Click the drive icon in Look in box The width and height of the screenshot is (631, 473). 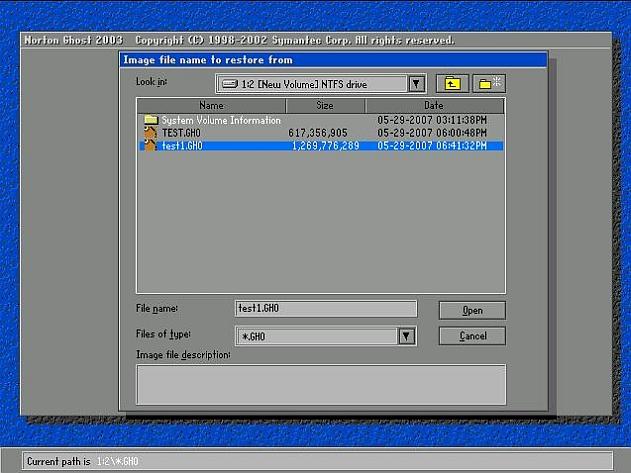click(230, 84)
